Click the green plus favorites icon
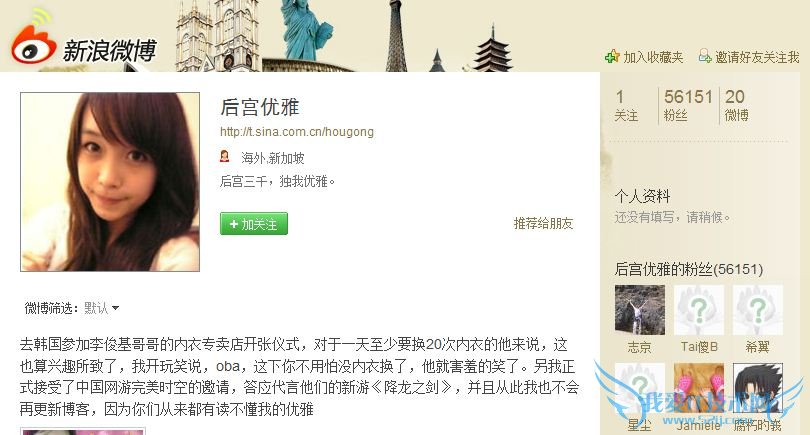810x435 pixels. click(612, 56)
